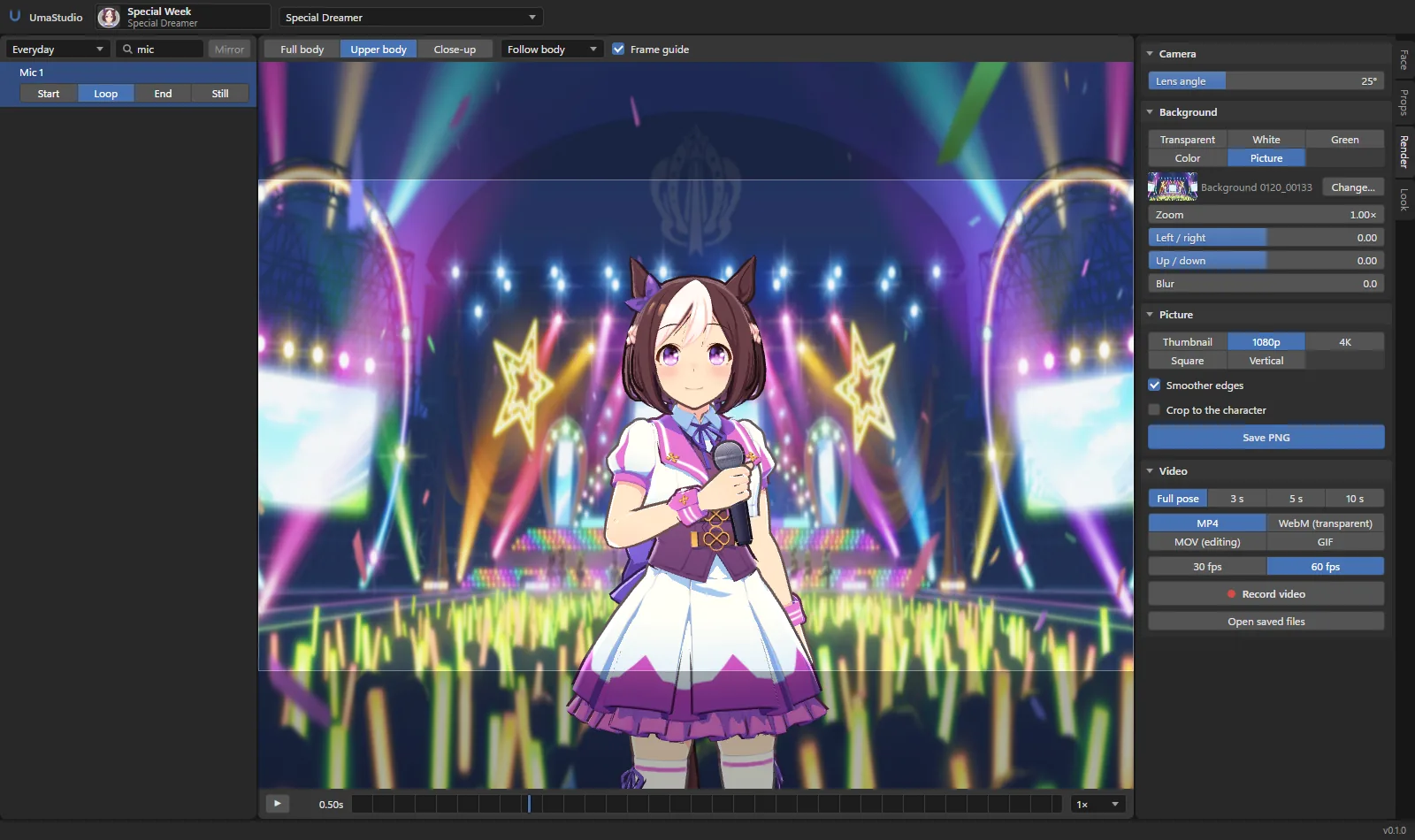Switch to the Face side tab
This screenshot has width=1415, height=840.
1404,60
